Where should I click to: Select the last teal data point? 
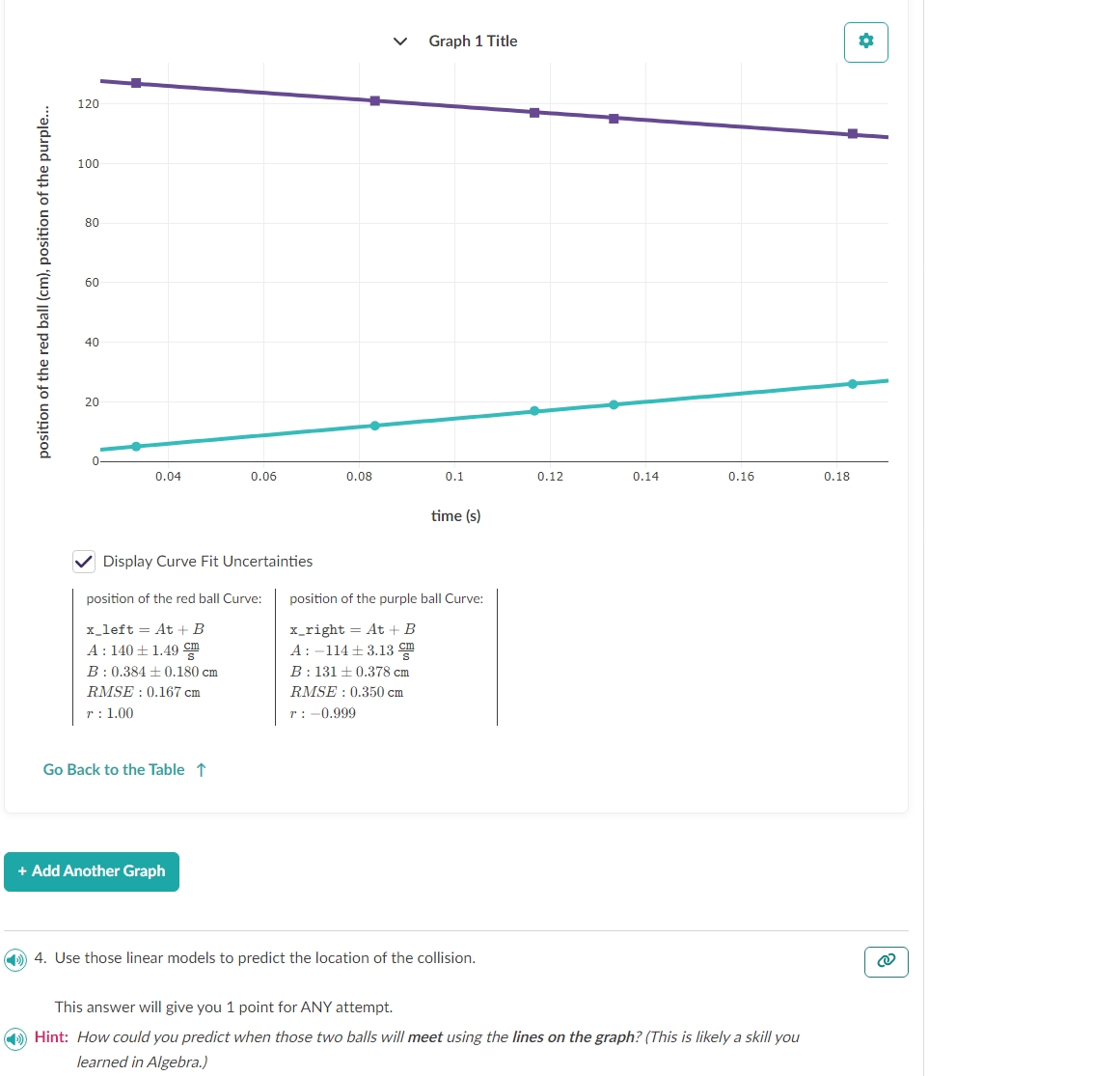(x=853, y=384)
